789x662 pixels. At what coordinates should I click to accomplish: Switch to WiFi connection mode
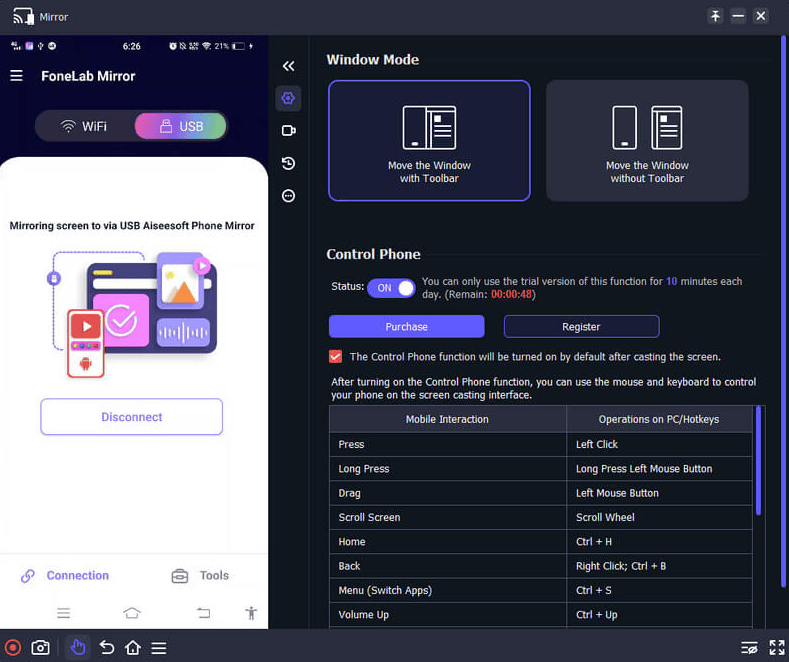(84, 126)
